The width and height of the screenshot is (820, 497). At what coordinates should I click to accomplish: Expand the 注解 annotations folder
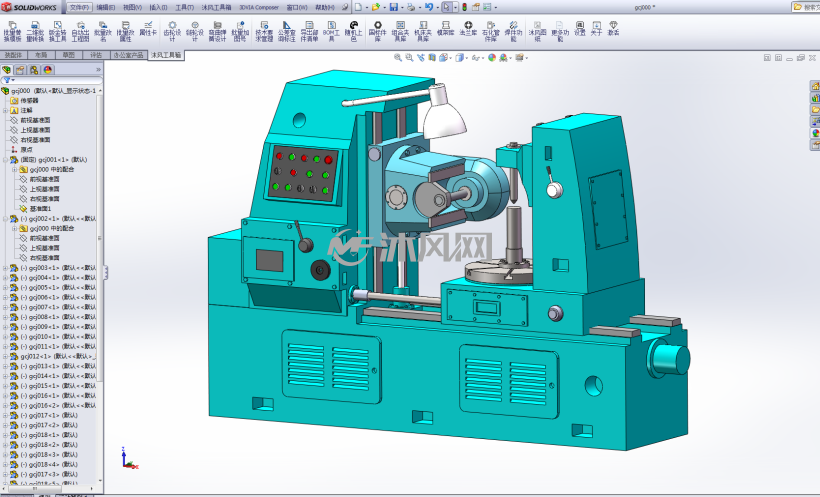(6, 110)
